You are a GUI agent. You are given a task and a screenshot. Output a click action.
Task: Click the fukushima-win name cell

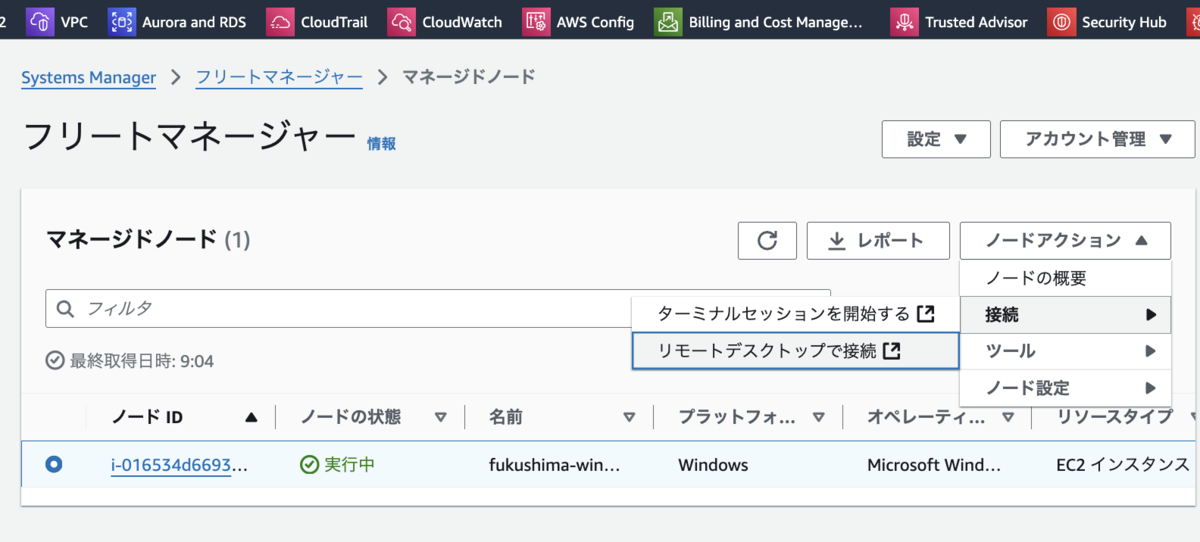pos(555,465)
